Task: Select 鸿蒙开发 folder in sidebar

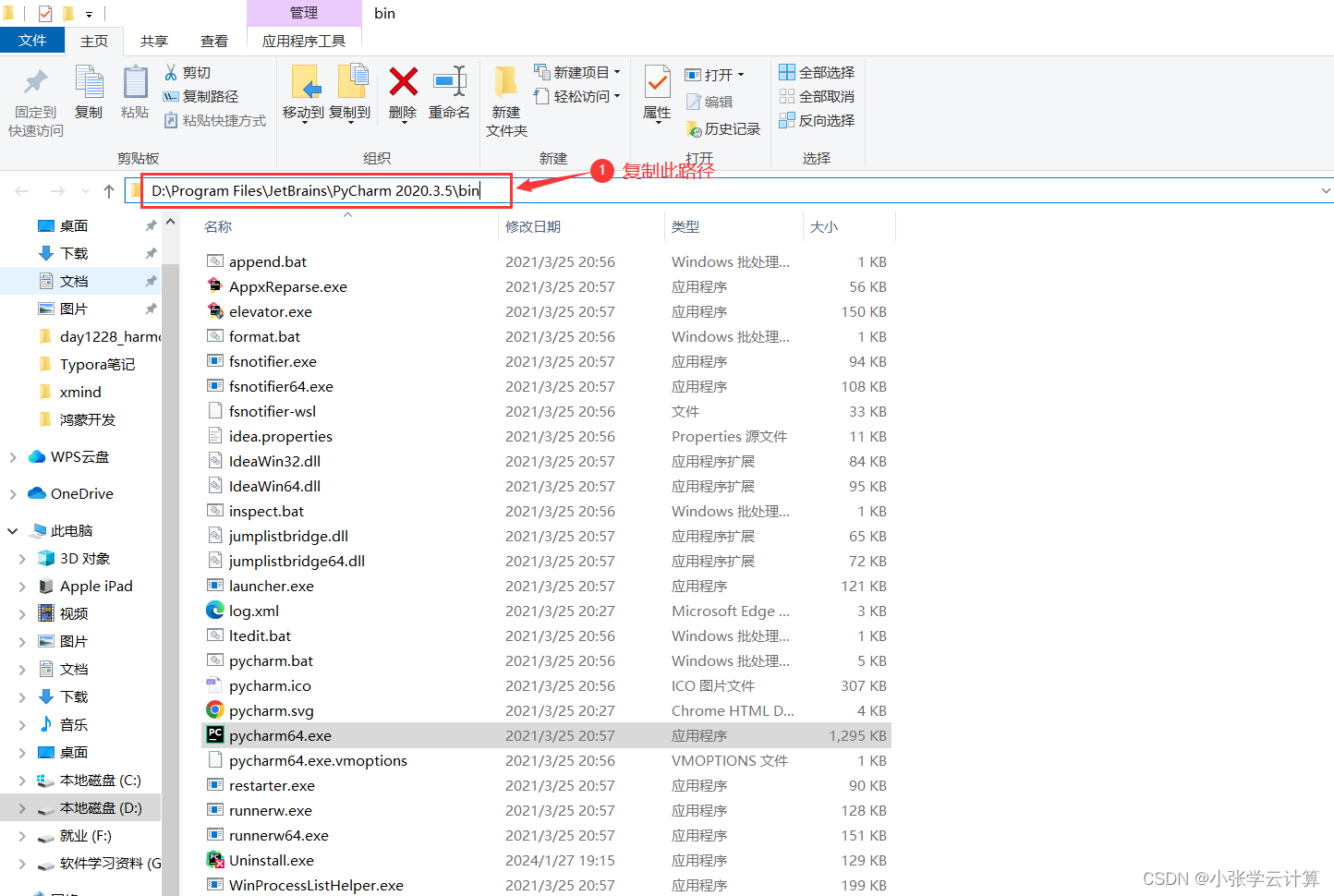Action: 88,419
